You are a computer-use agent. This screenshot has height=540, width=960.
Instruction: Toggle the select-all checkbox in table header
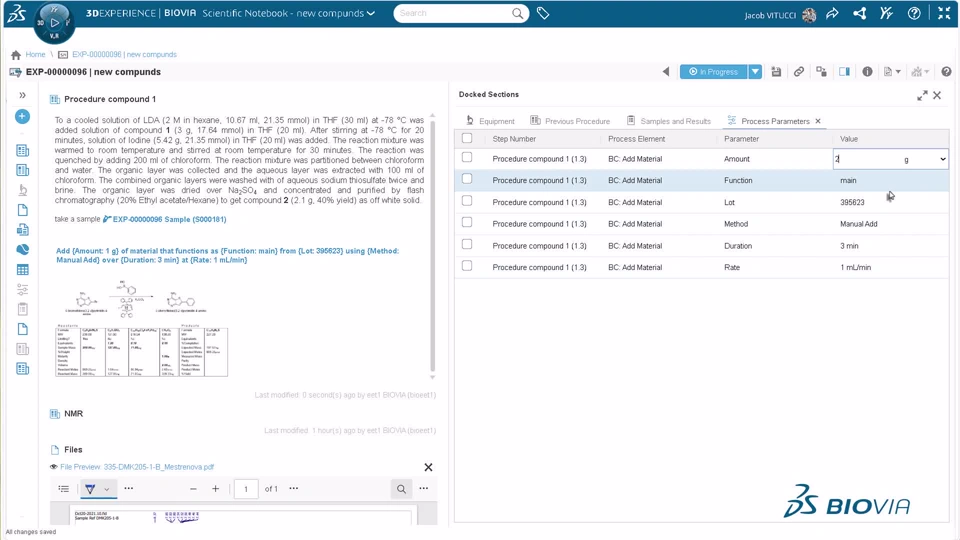coord(467,138)
